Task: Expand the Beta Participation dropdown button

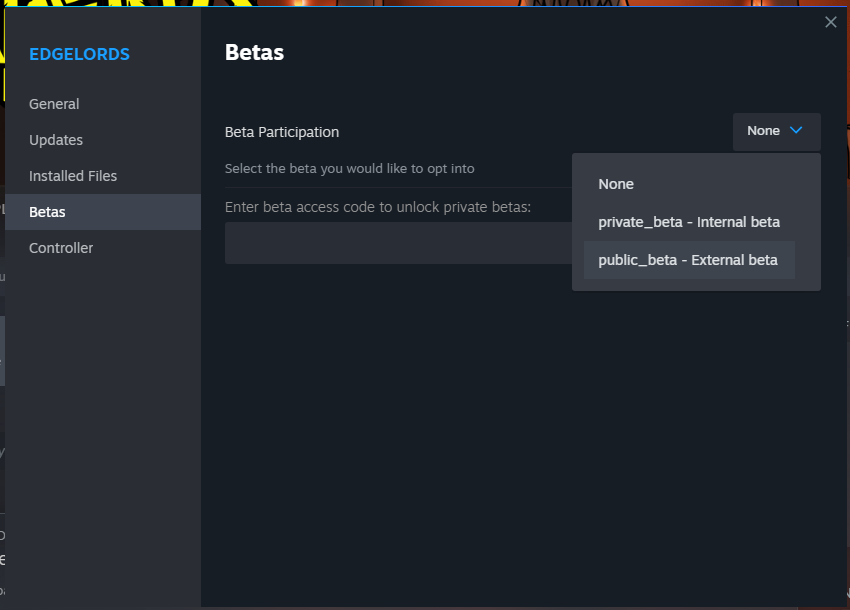Action: coord(776,131)
